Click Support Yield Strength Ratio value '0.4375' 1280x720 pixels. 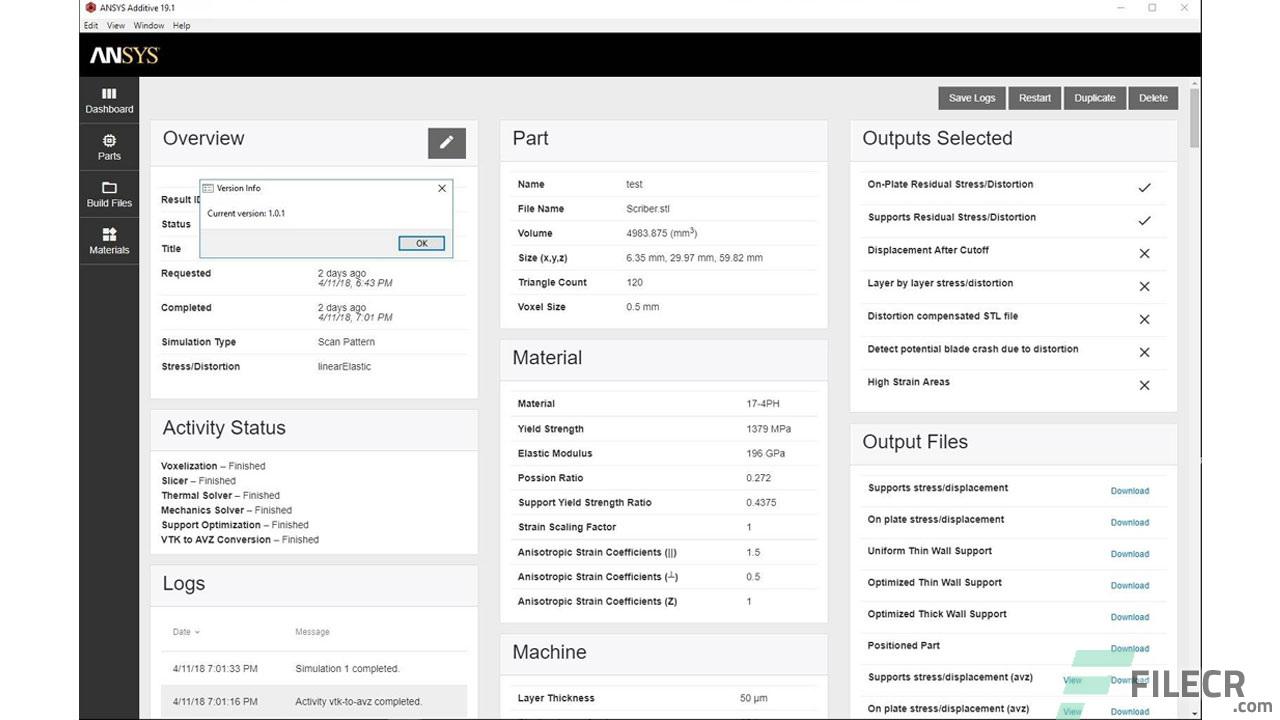click(x=761, y=502)
